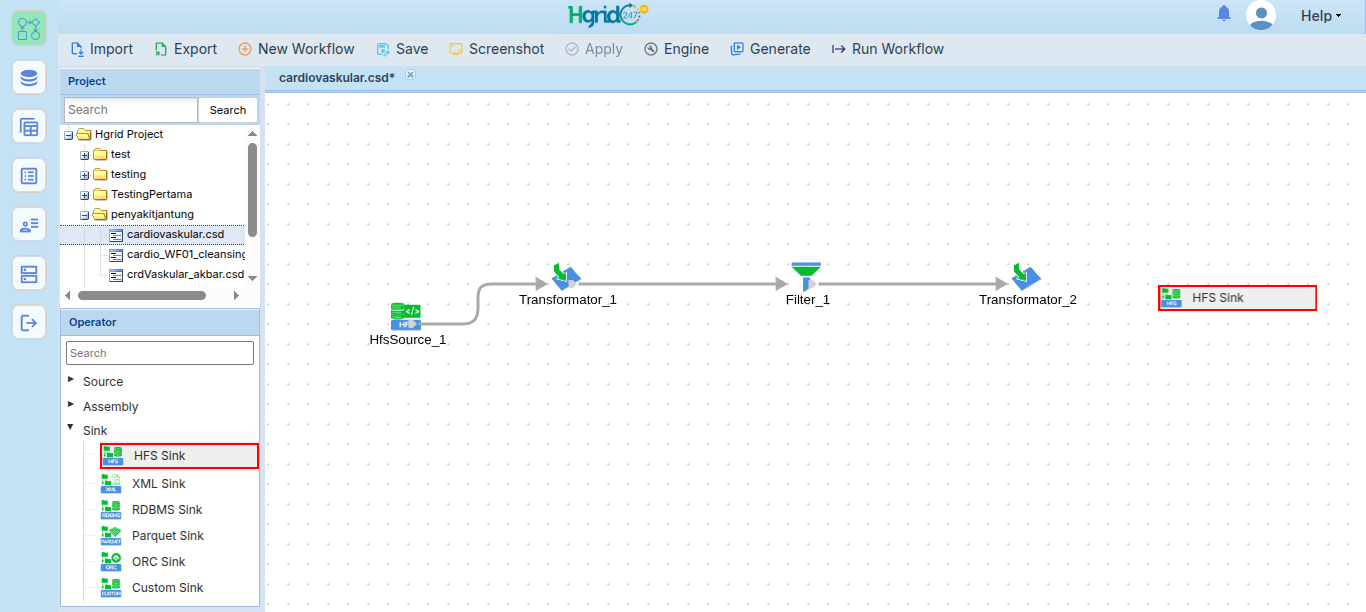The height and width of the screenshot is (612, 1366).
Task: Select the HFS Sink node on canvas
Action: click(1237, 298)
